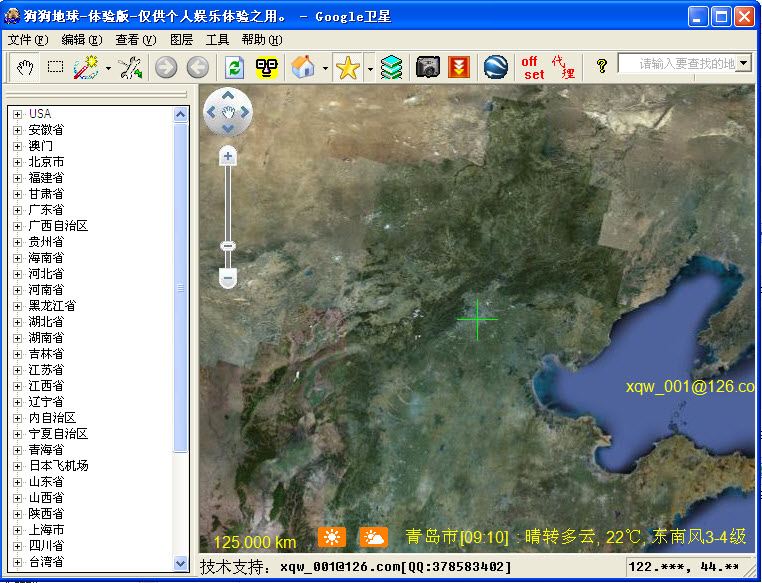Click the red download arrow icon

pyautogui.click(x=459, y=67)
